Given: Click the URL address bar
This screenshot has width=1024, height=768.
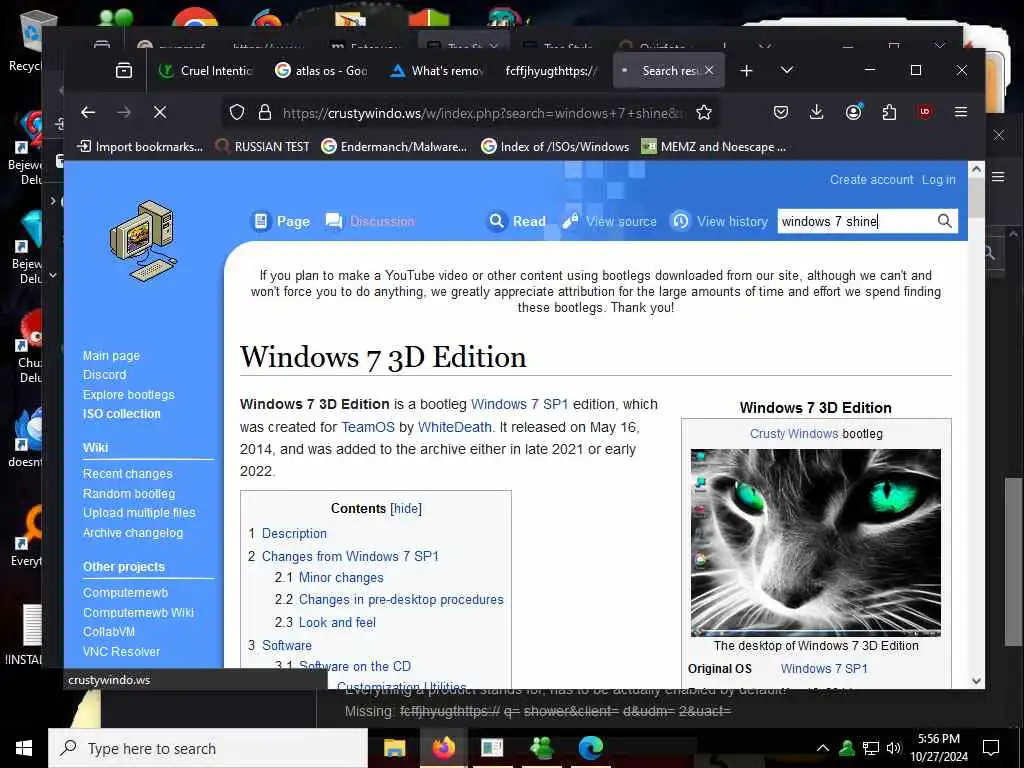Looking at the screenshot, I should pyautogui.click(x=483, y=113).
